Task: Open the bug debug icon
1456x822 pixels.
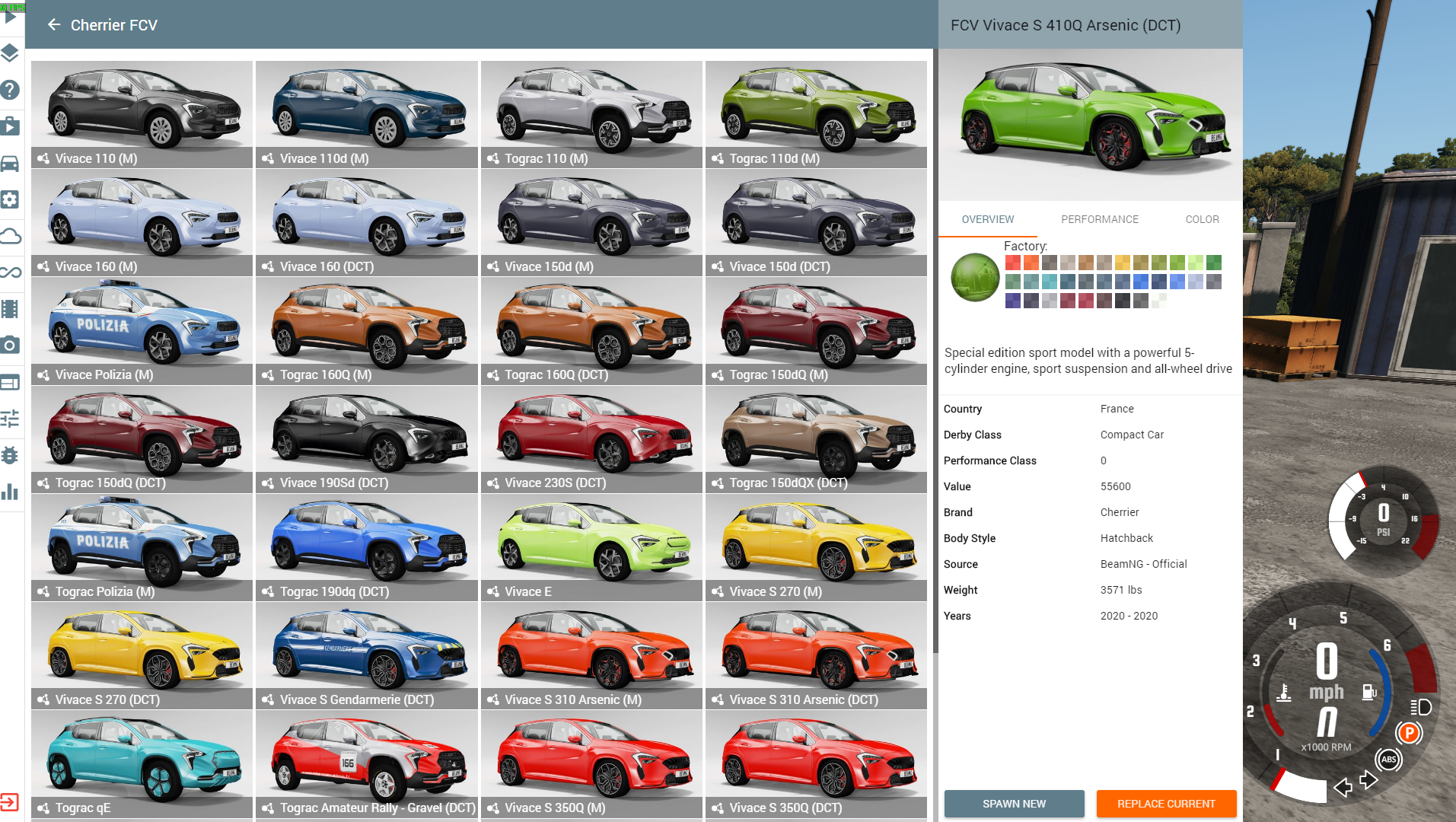Action: 10,455
